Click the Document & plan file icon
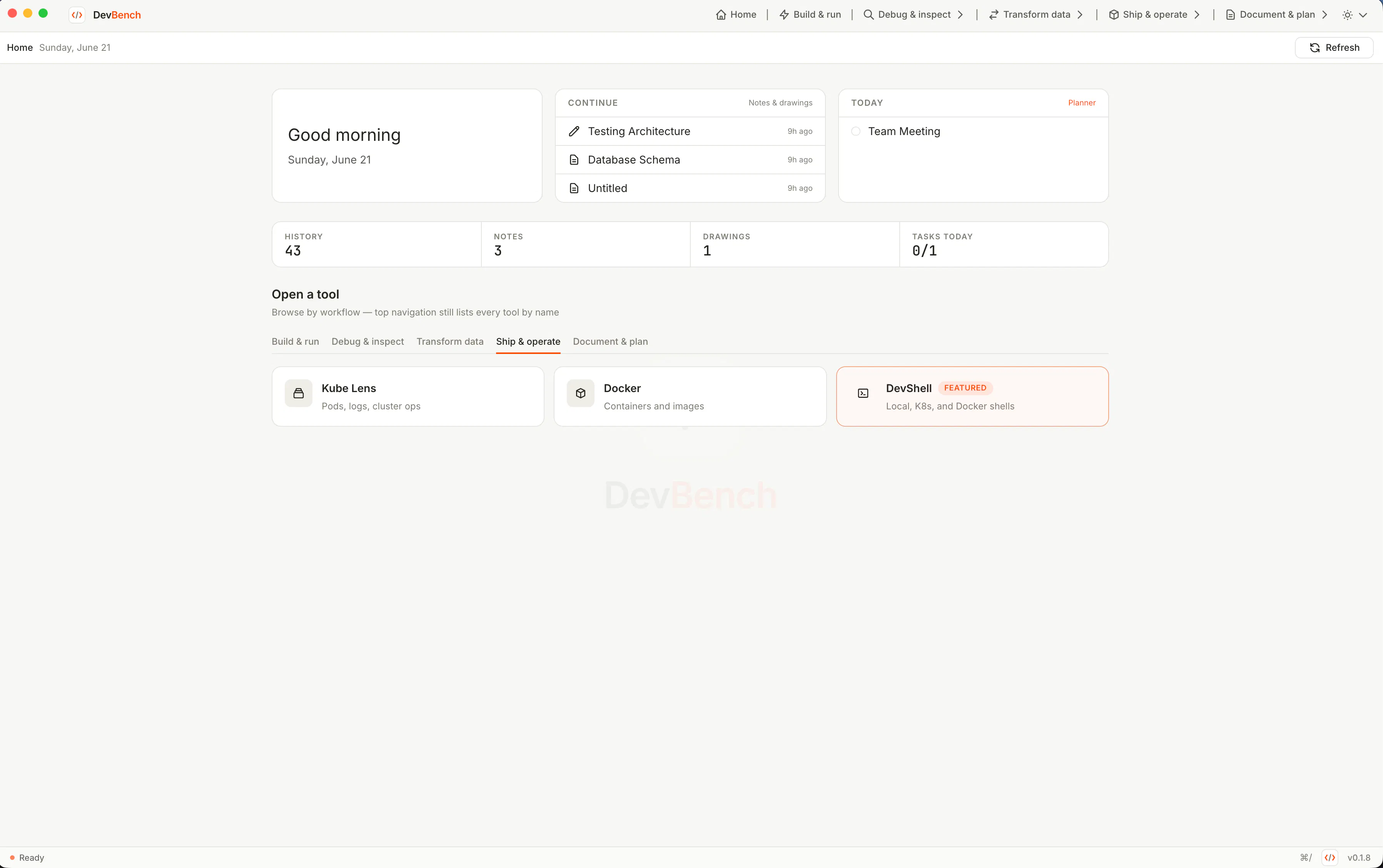 [x=1230, y=15]
